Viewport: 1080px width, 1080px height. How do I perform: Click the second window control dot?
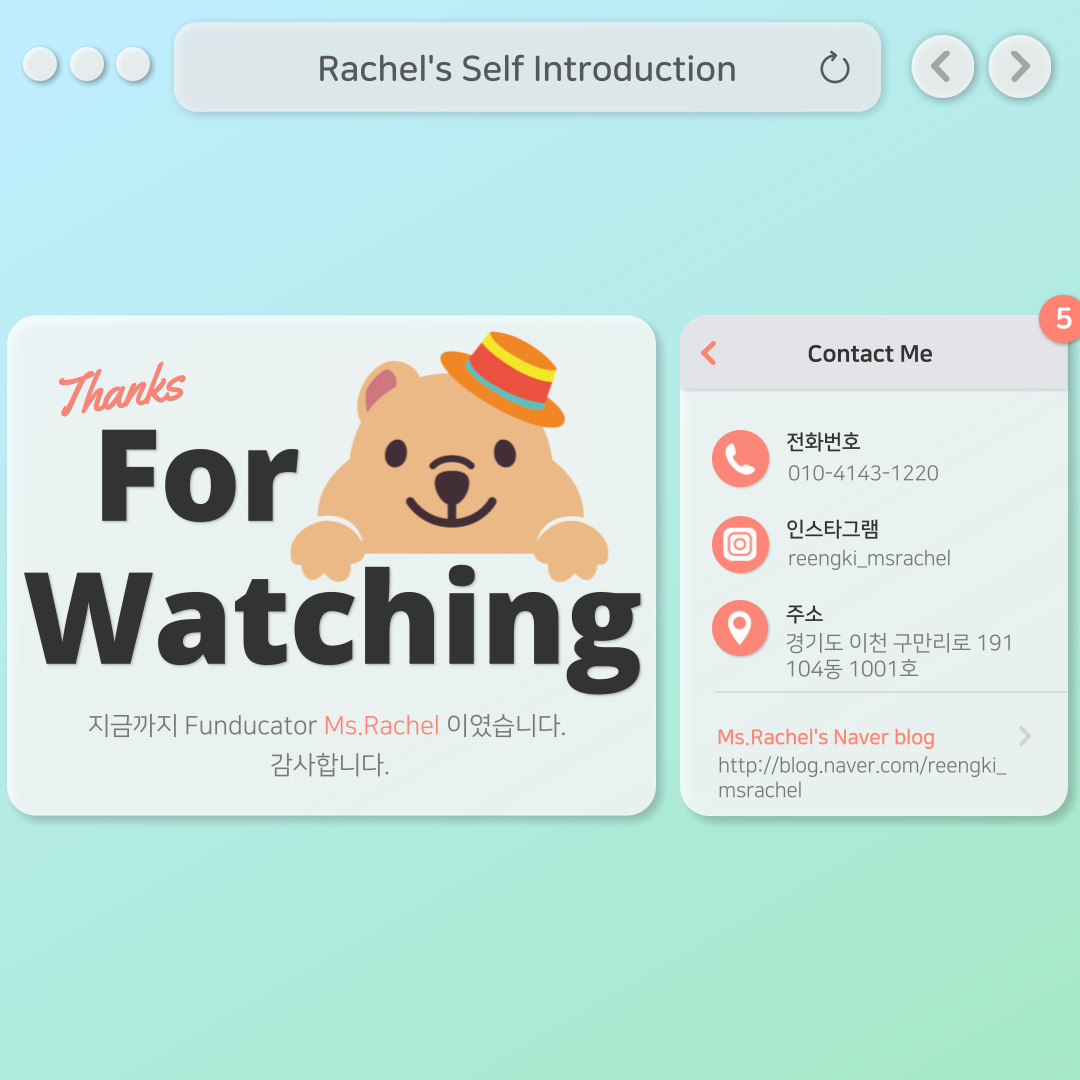(x=87, y=64)
